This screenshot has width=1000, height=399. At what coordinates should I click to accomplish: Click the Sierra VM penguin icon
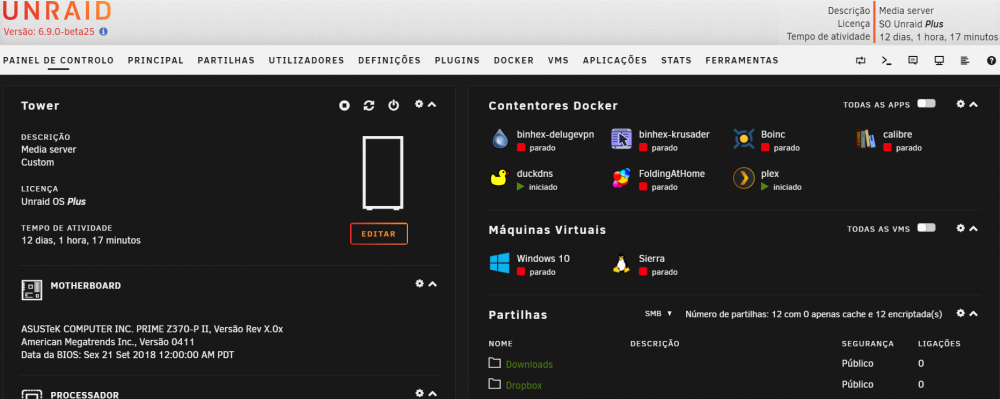click(x=621, y=263)
